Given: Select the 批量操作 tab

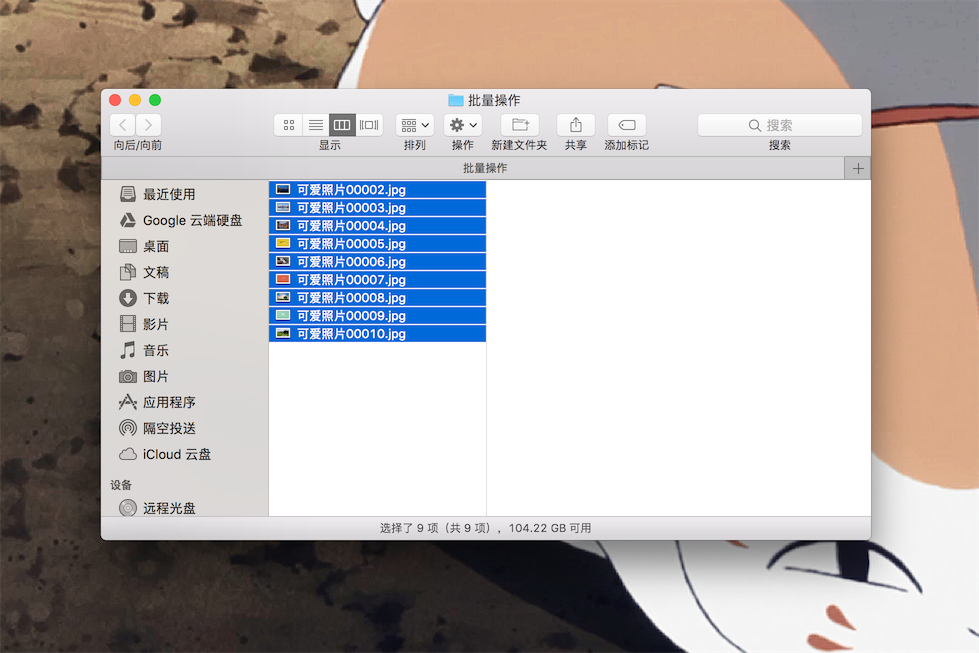Looking at the screenshot, I should coord(484,168).
